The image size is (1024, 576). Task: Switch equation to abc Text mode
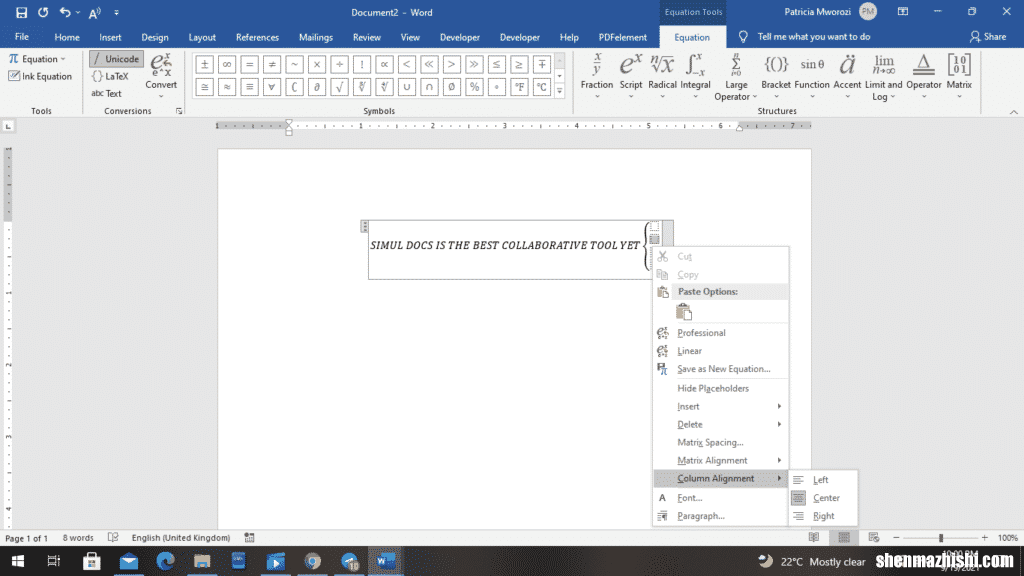coord(106,93)
